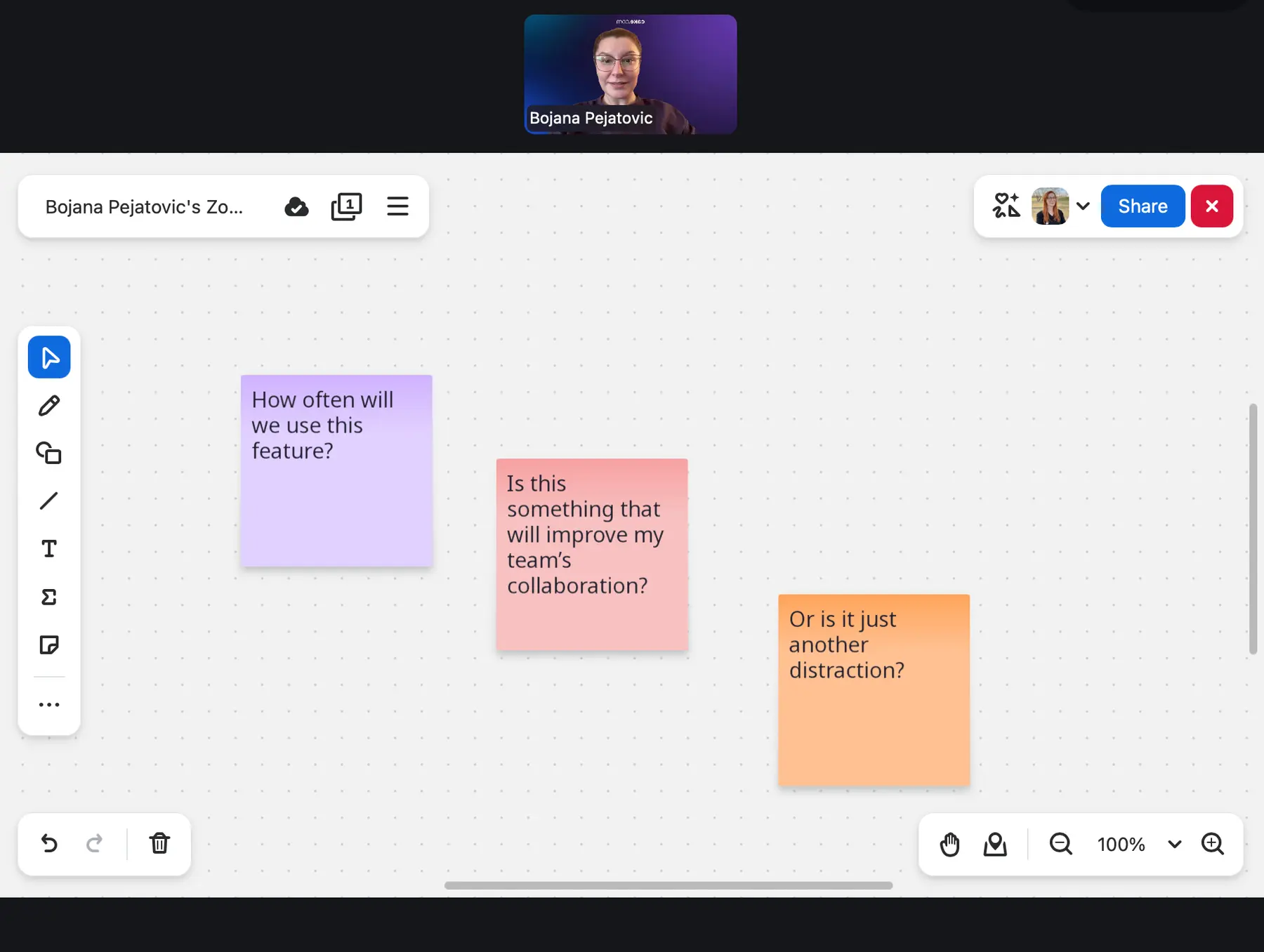
Task: Select the pointer selection tool
Action: (x=49, y=357)
